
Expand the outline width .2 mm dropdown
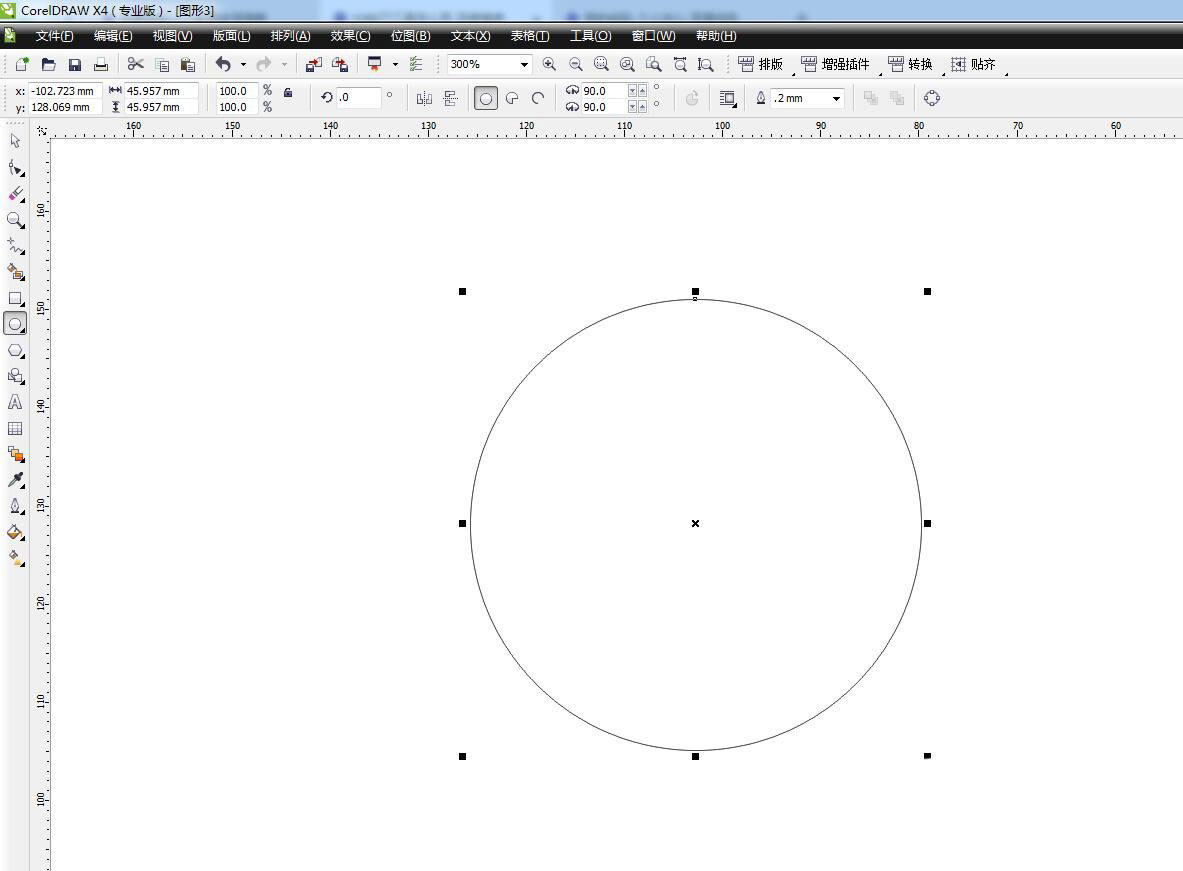pyautogui.click(x=836, y=98)
